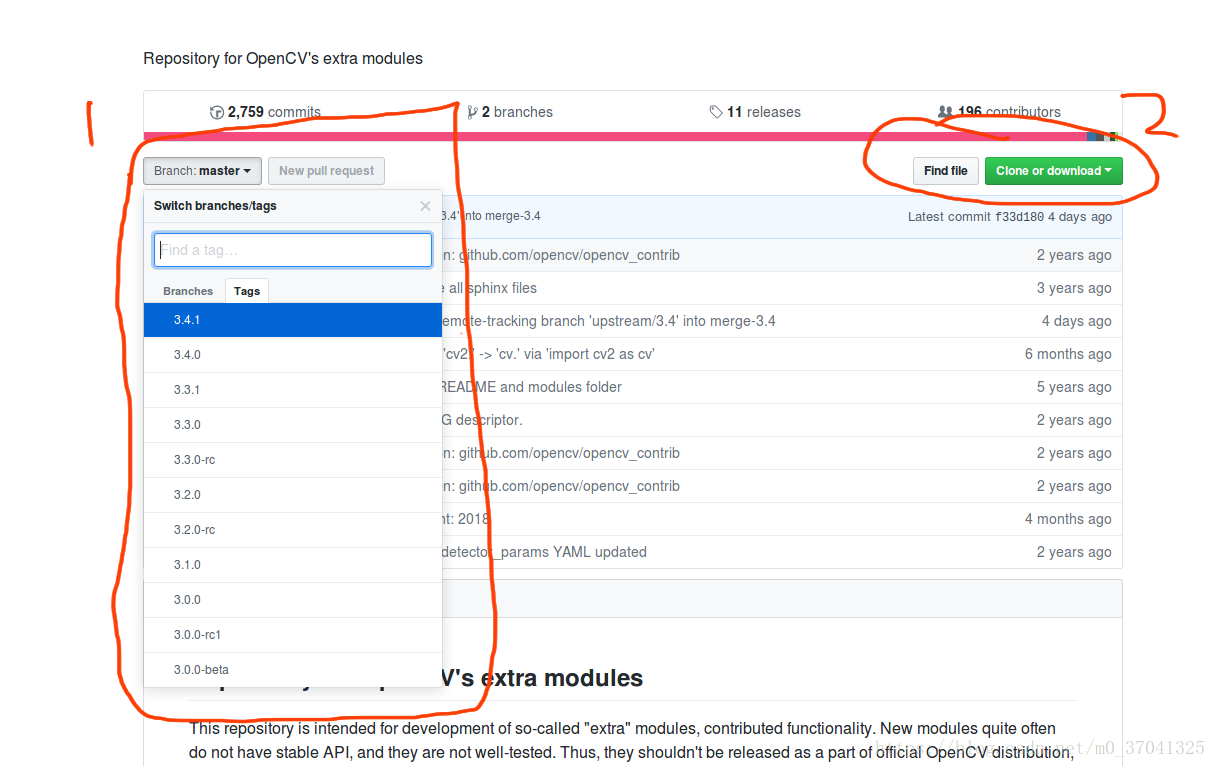
Task: View the 2 branches list
Action: point(509,112)
